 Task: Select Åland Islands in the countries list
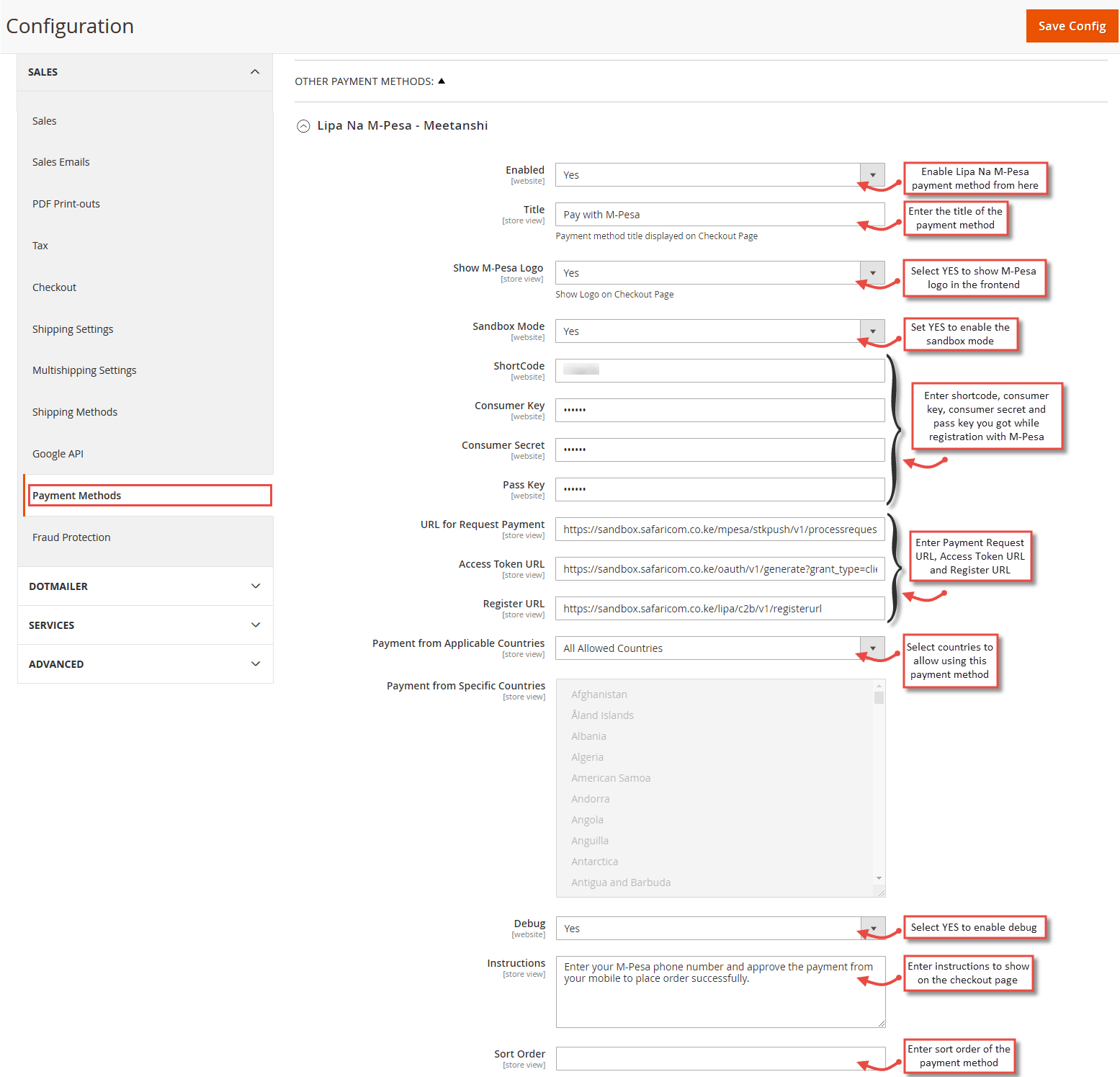(603, 715)
